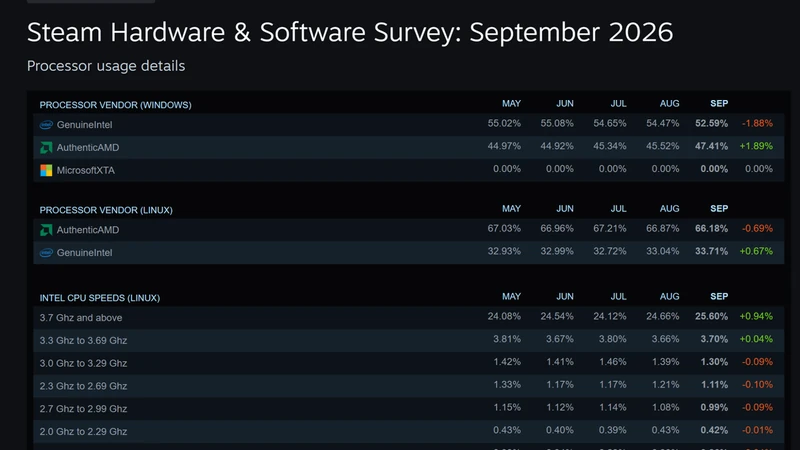Viewport: 800px width, 450px height.
Task: Select the Processor Vendor (Linux) heading
Action: [106, 210]
